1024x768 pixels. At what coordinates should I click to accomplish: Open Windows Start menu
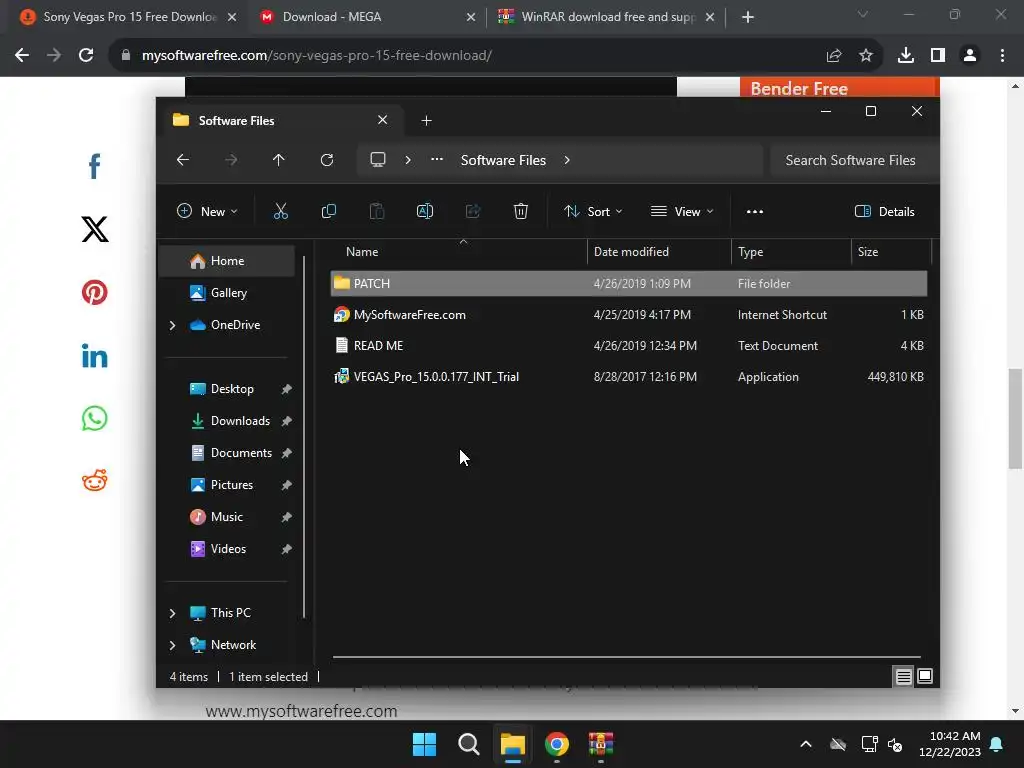[424, 744]
